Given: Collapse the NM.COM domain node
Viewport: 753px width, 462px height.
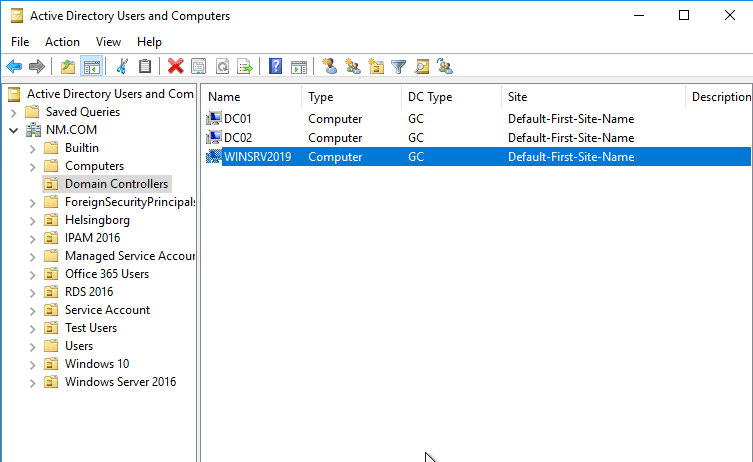Looking at the screenshot, I should (13, 130).
